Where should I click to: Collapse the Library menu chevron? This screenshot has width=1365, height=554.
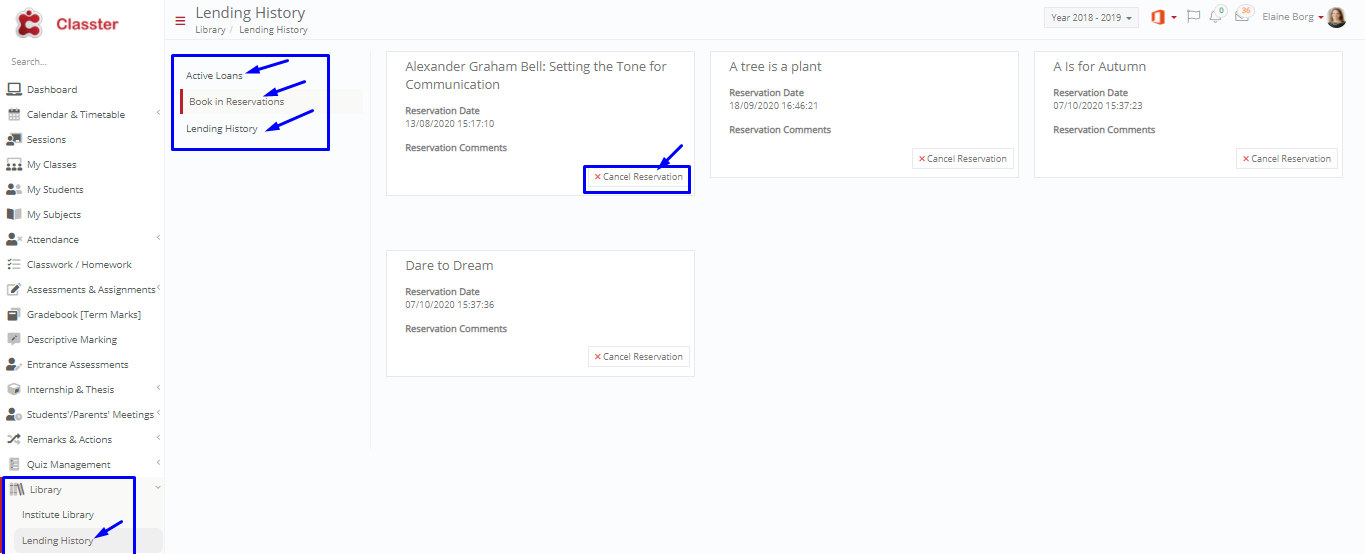pyautogui.click(x=158, y=488)
